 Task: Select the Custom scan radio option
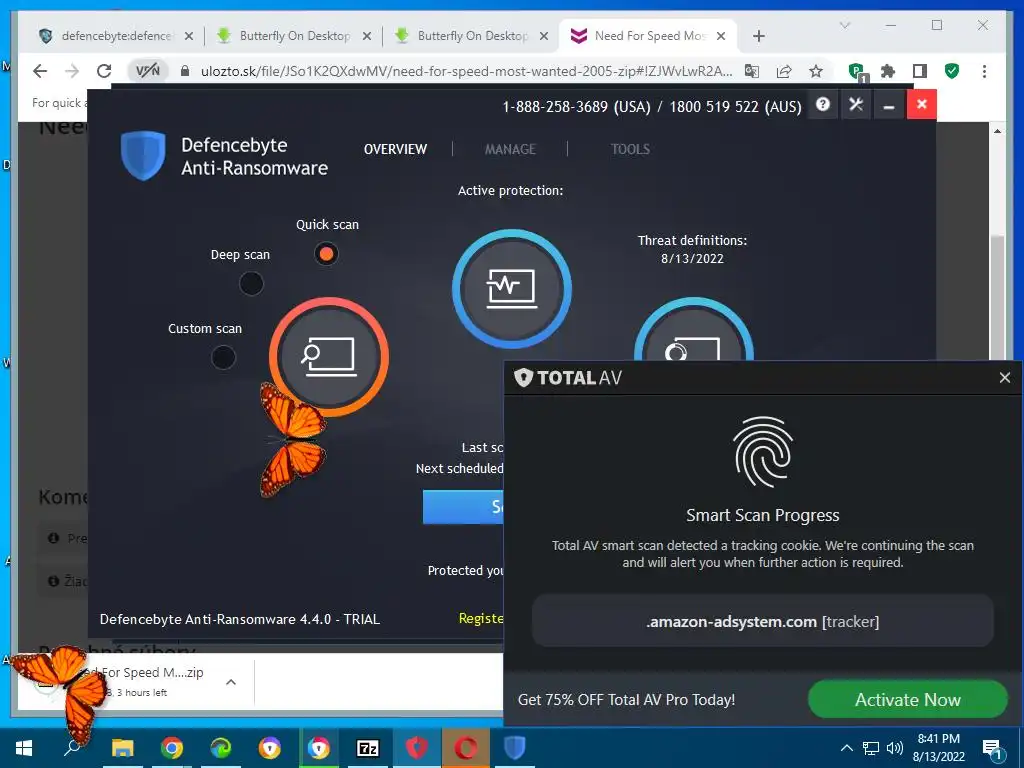click(x=223, y=357)
